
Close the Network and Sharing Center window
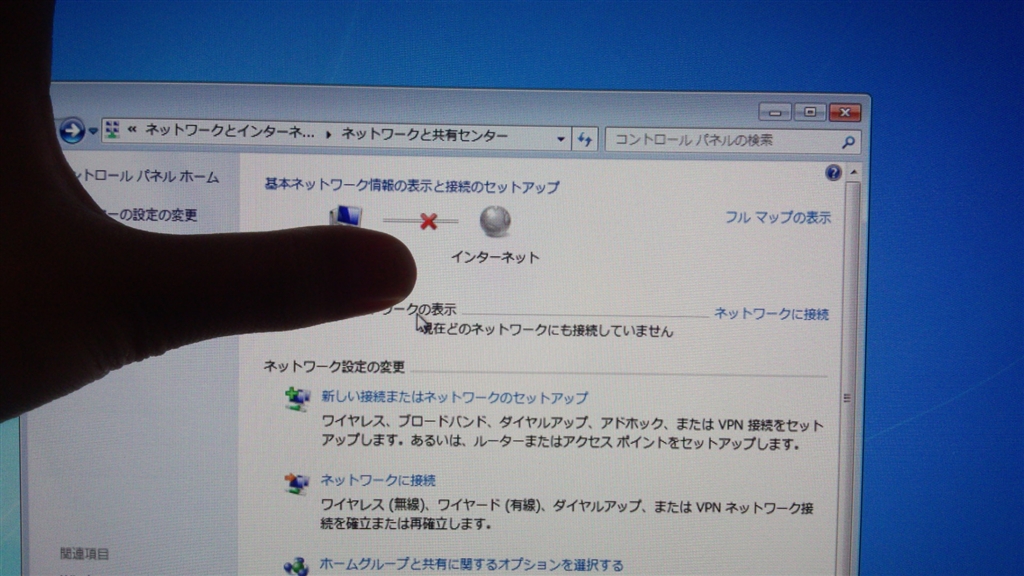coord(845,112)
